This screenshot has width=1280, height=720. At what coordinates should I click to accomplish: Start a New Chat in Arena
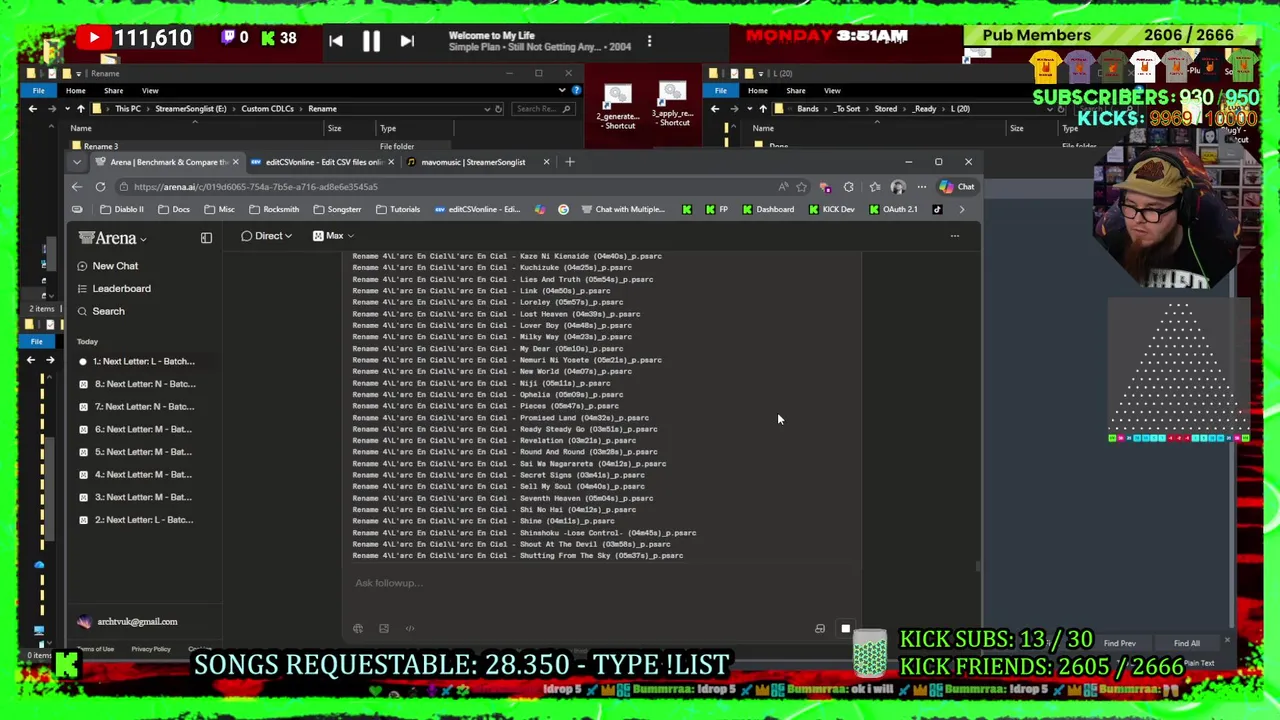pyautogui.click(x=107, y=266)
